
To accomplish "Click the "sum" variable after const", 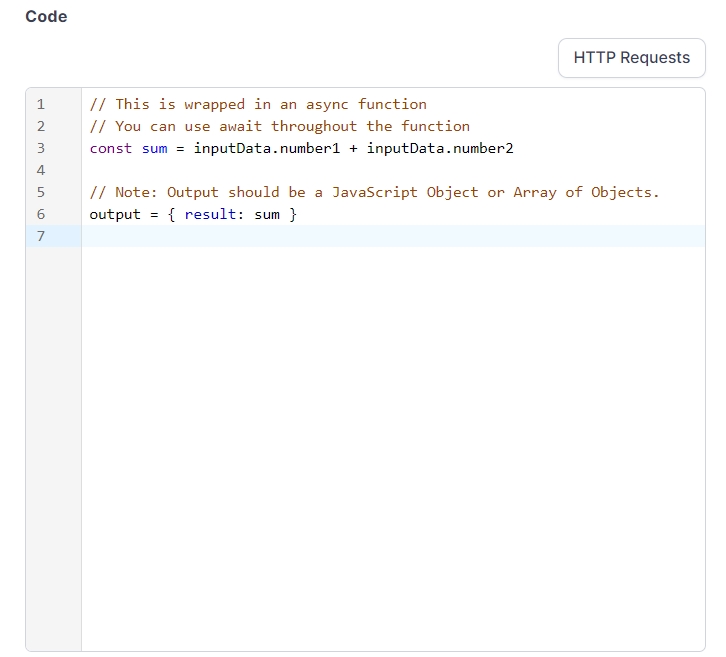I will pyautogui.click(x=154, y=148).
